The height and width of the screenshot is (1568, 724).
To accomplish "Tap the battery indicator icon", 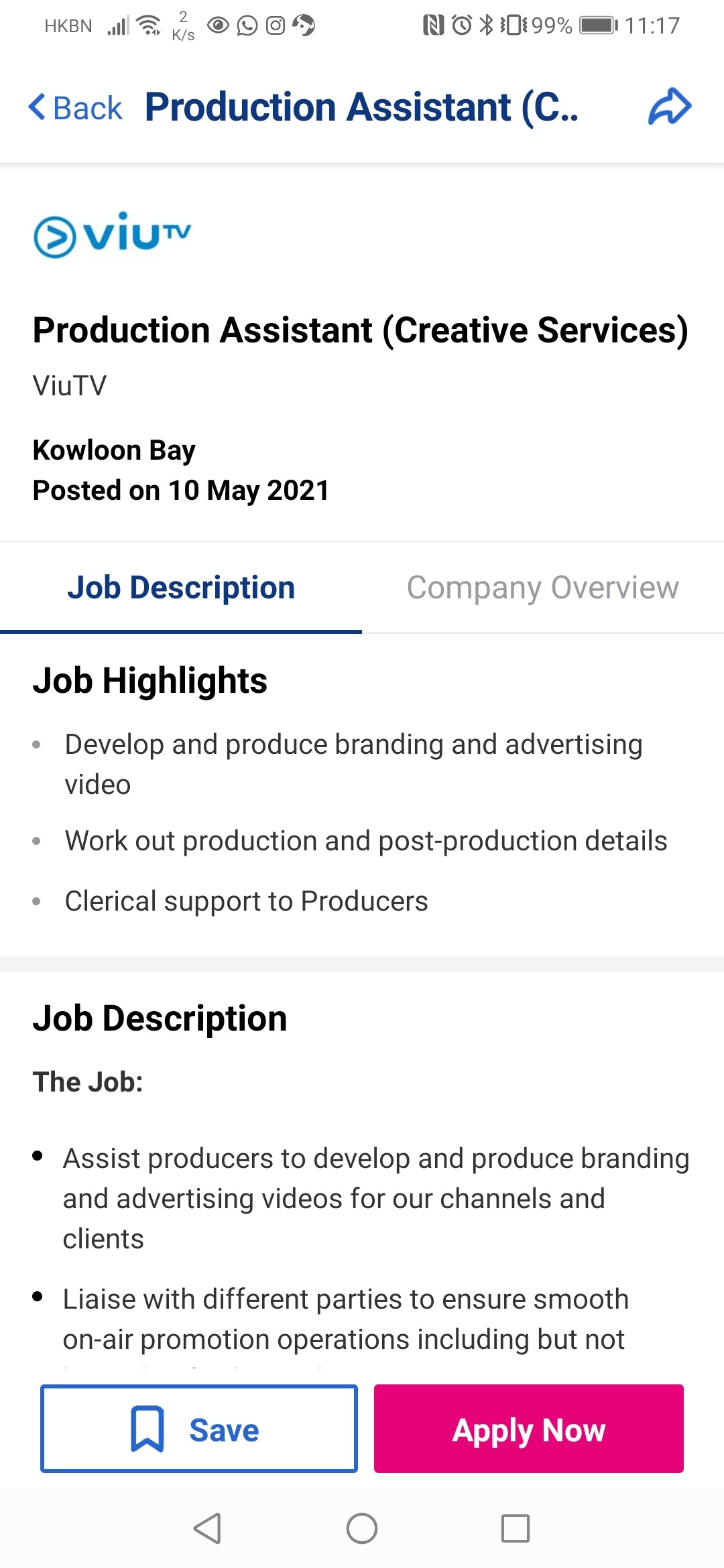I will click(x=599, y=25).
